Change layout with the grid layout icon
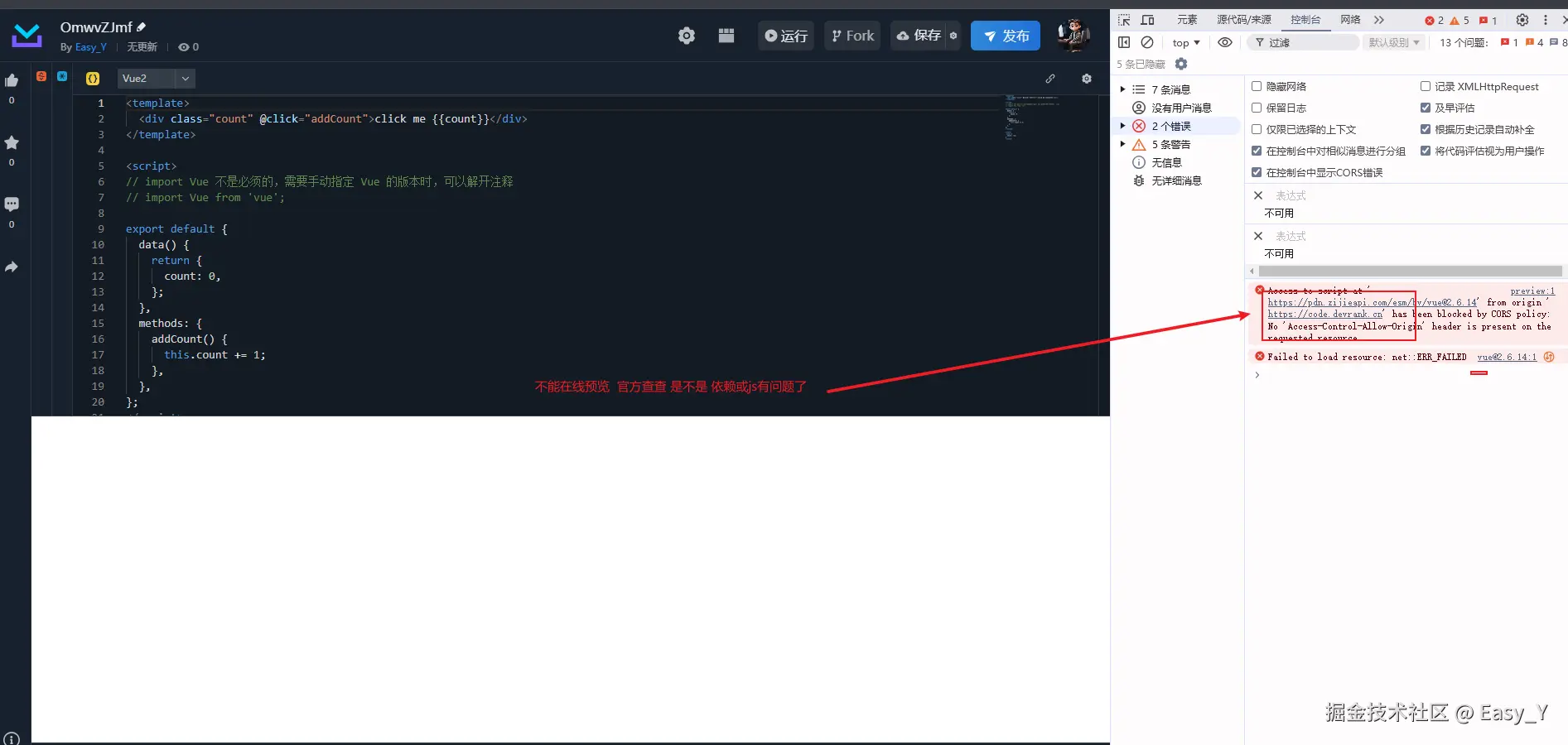The image size is (1568, 745). point(726,36)
